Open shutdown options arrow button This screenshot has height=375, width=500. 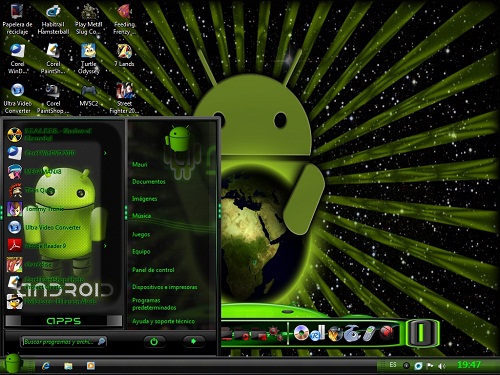click(193, 341)
